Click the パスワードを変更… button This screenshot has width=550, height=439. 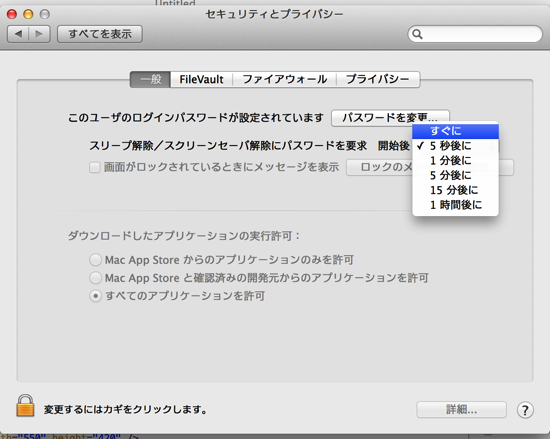(390, 117)
